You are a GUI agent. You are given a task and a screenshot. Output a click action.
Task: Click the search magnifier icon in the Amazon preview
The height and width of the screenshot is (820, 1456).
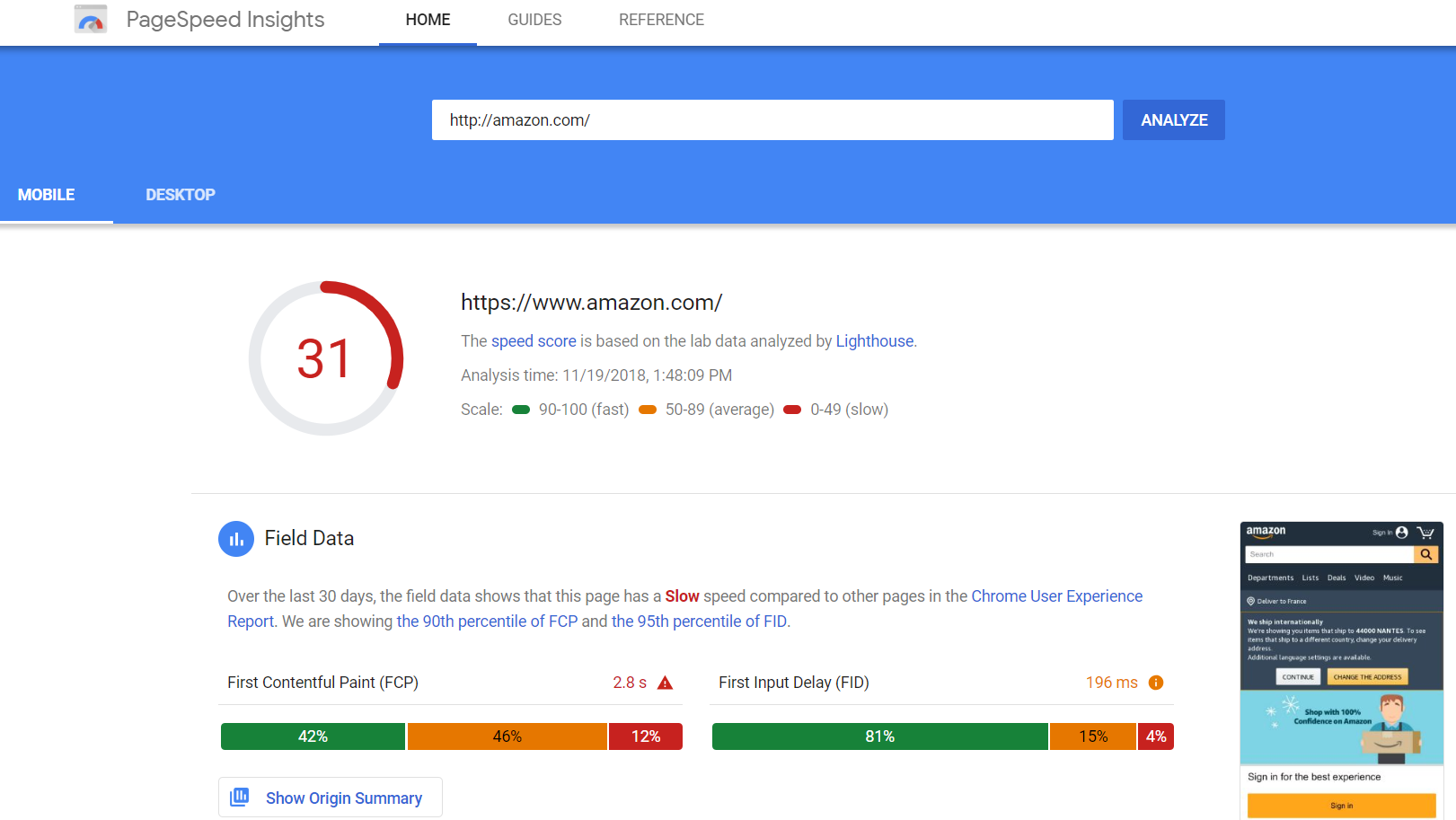[x=1426, y=554]
